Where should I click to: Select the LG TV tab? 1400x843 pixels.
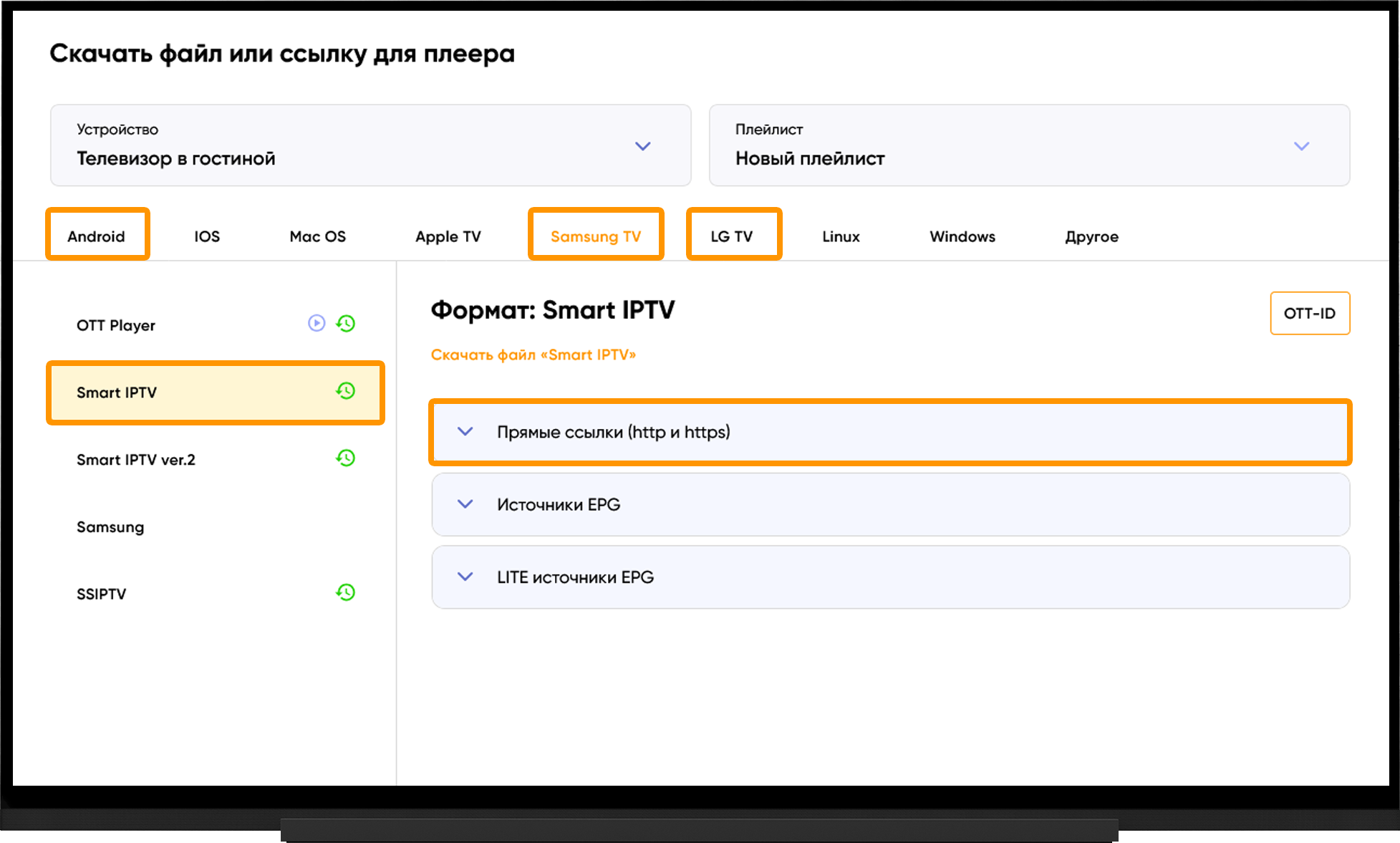(x=732, y=236)
